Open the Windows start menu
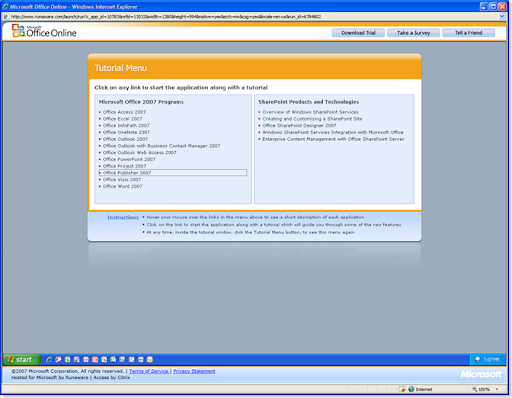The image size is (512, 398). [21, 359]
